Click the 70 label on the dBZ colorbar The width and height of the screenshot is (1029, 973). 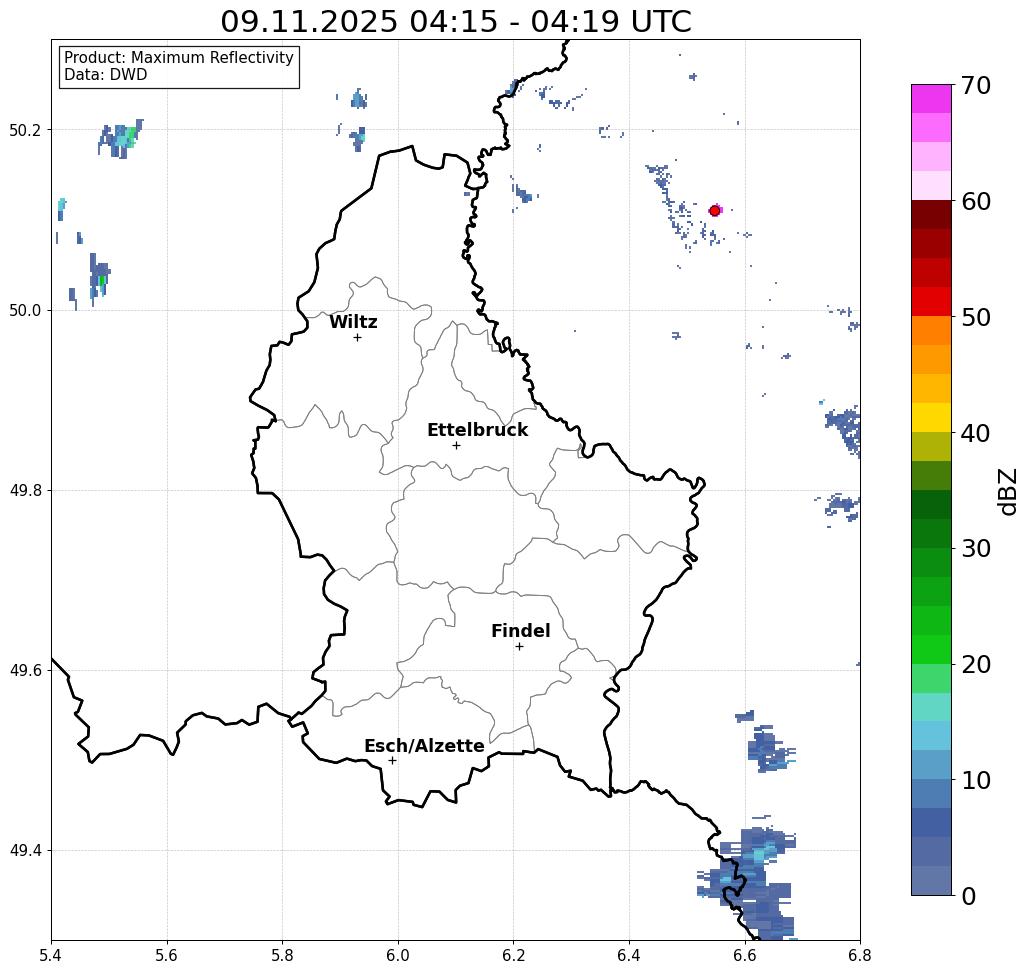point(975,85)
